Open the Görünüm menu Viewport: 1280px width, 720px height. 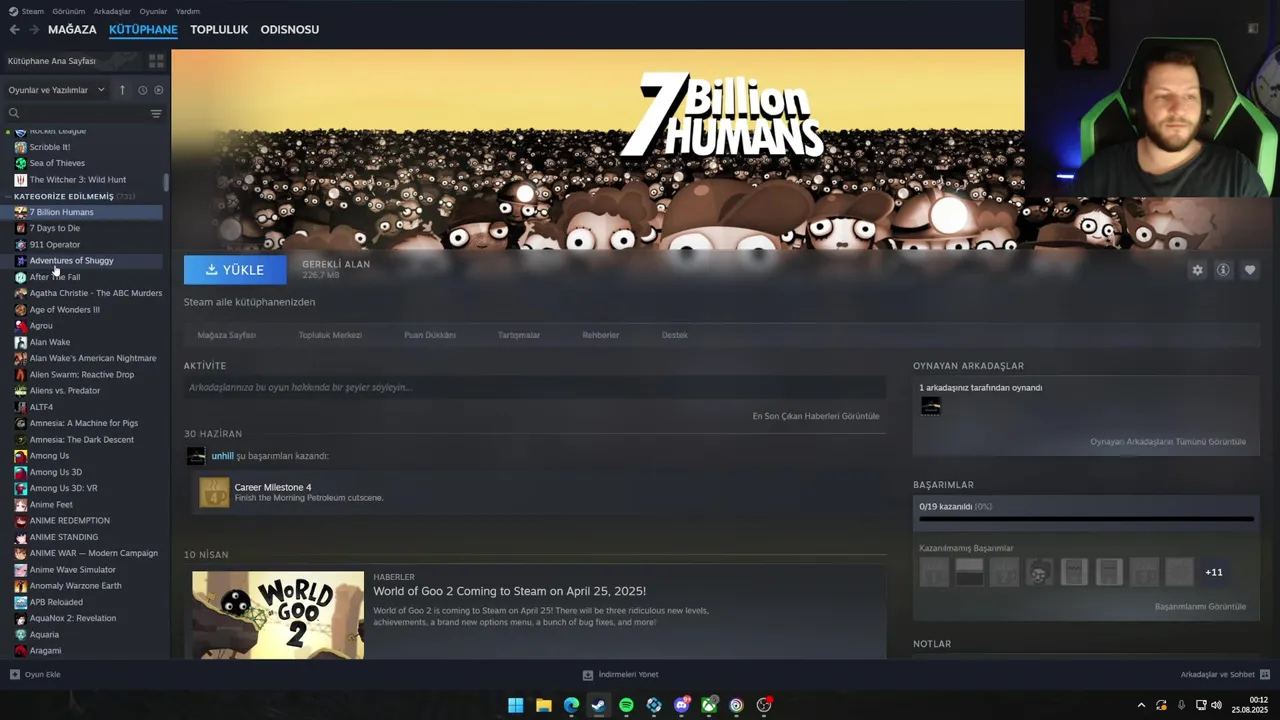69,11
